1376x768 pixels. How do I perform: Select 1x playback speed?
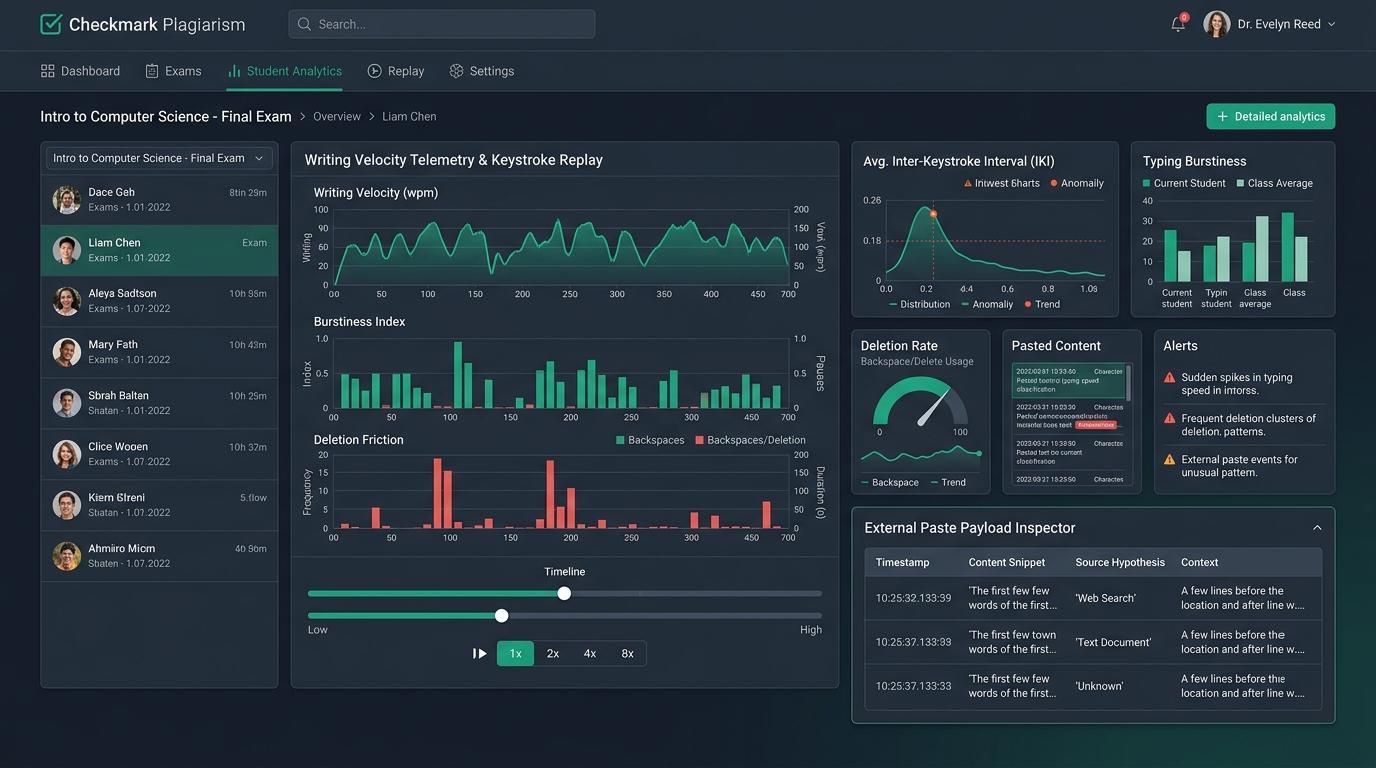pyautogui.click(x=516, y=654)
